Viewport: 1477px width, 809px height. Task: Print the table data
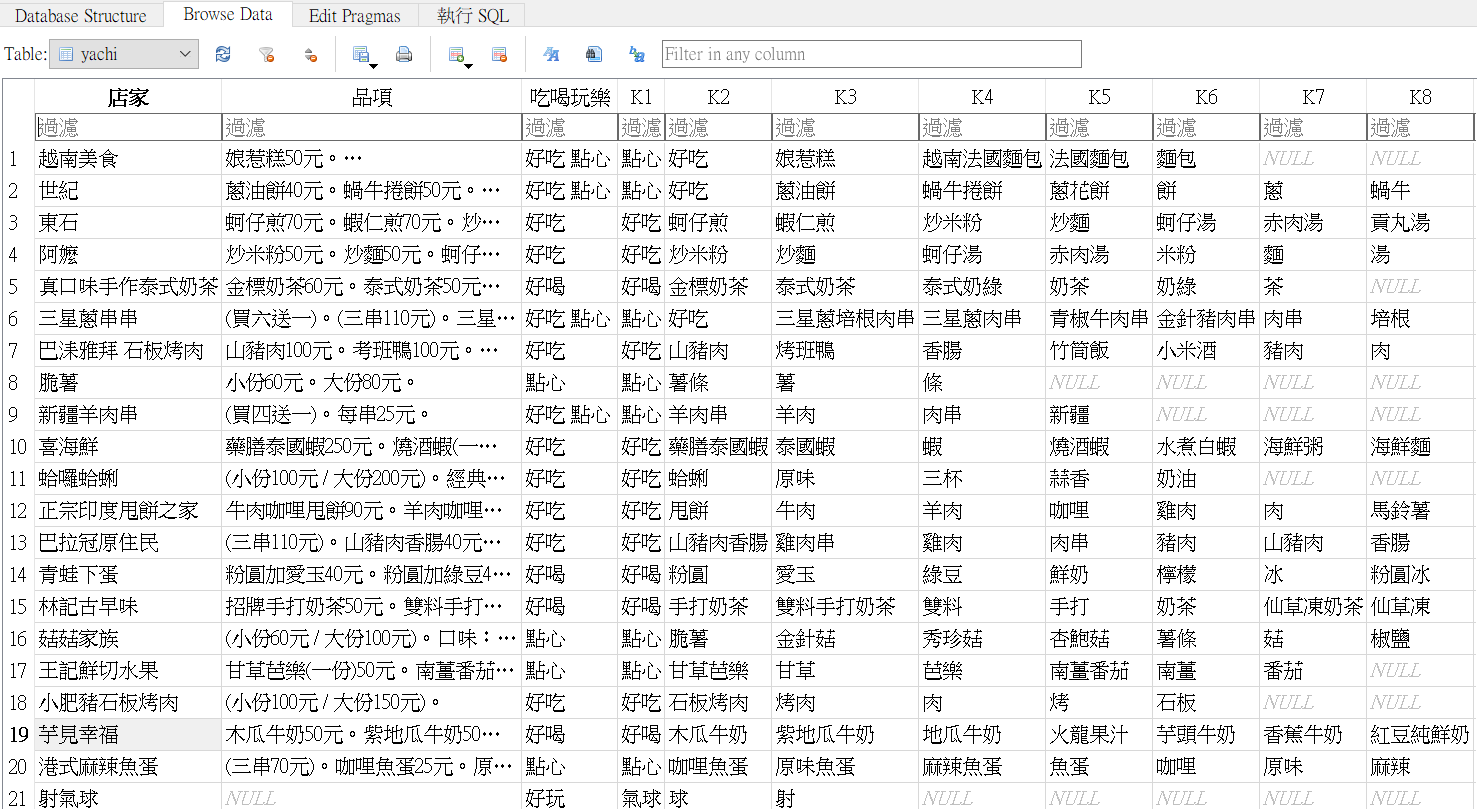404,54
